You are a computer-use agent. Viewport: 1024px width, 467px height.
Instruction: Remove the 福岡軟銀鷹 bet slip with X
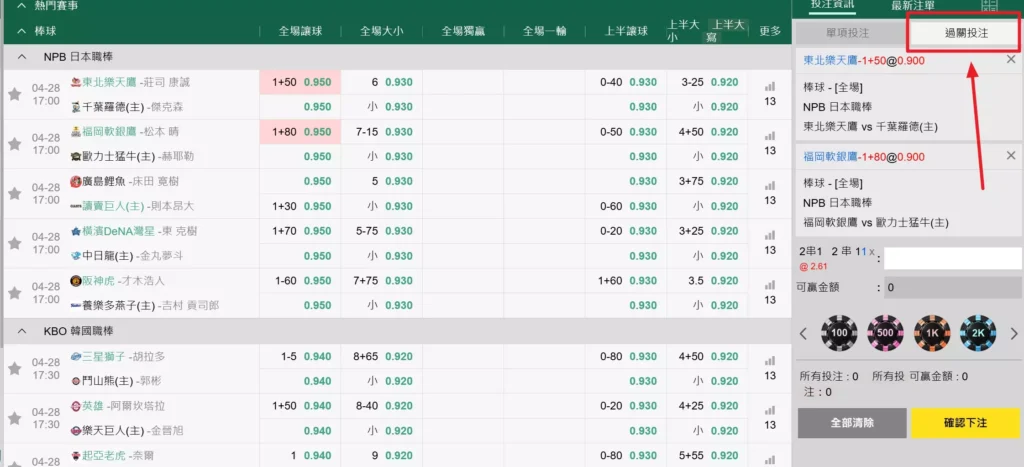[1011, 155]
